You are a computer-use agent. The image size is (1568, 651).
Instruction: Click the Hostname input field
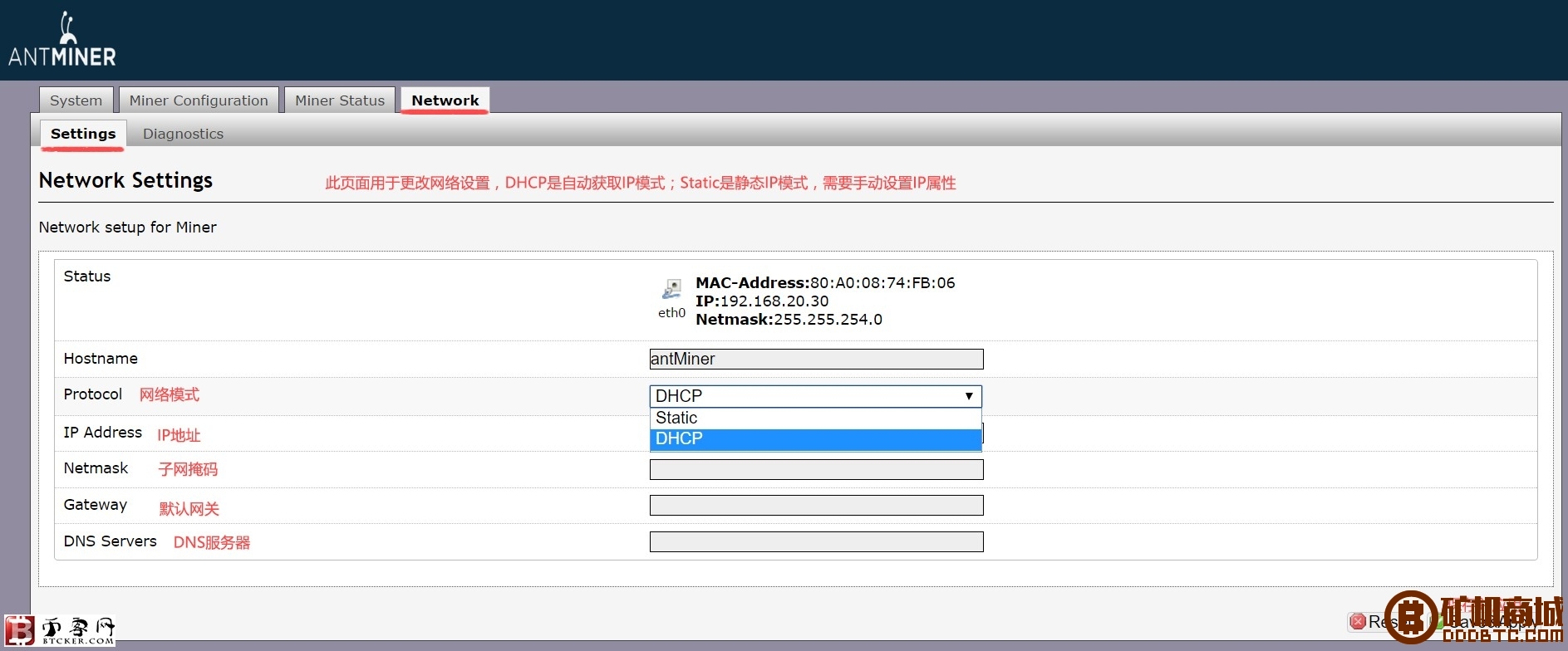point(816,359)
